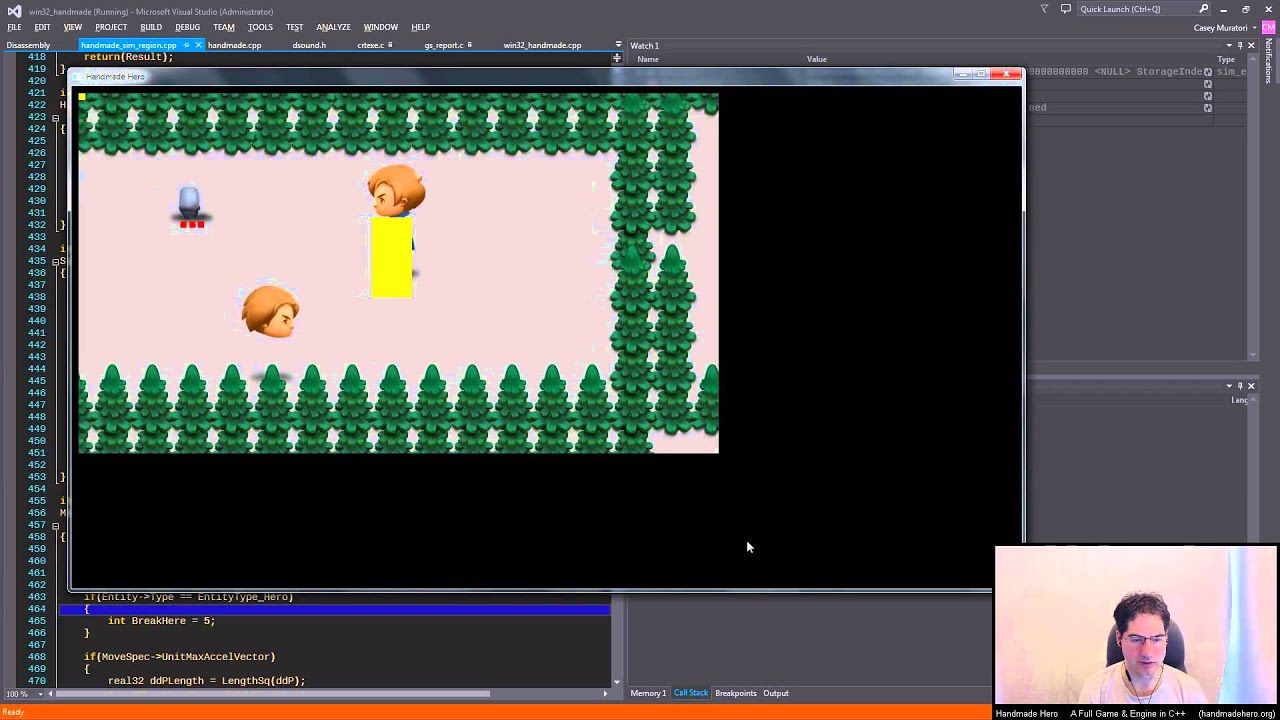Switch to the handmade.cpp tab

coord(234,45)
